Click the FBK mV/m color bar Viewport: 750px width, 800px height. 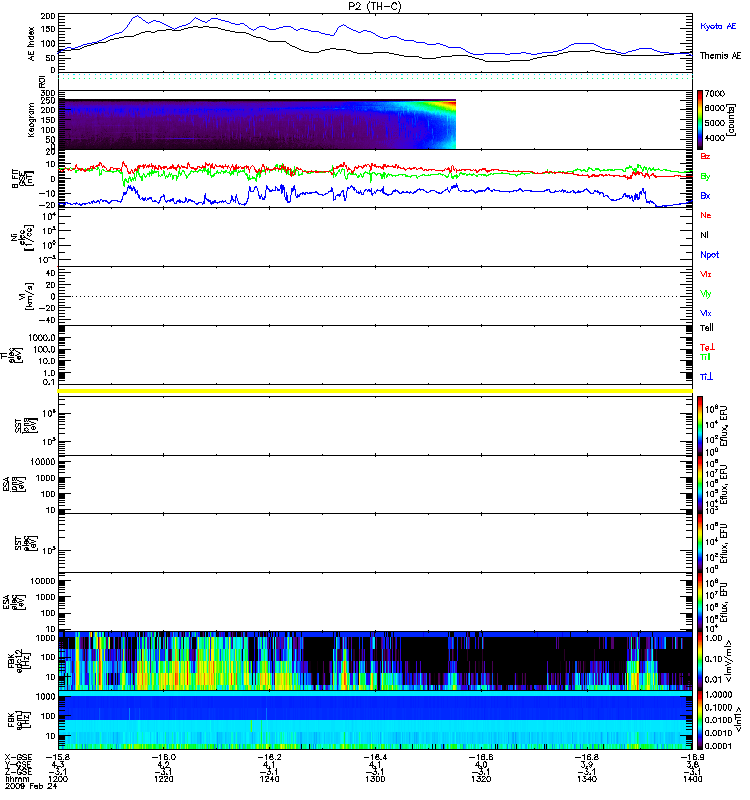coord(700,661)
